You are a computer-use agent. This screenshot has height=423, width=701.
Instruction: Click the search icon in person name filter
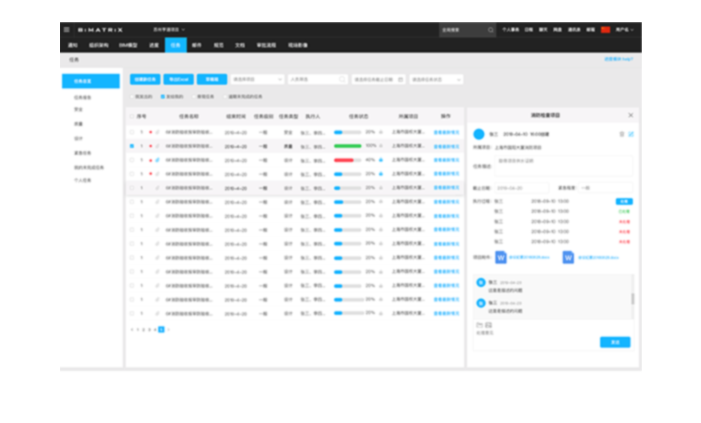[x=342, y=79]
